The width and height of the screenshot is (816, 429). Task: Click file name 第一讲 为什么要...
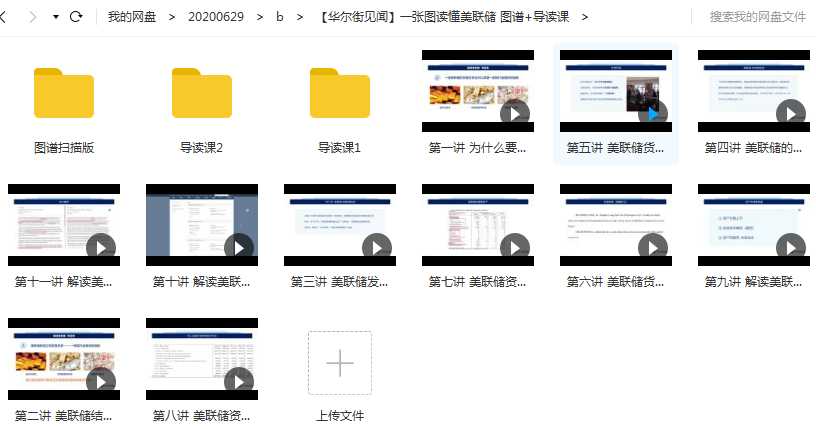tap(477, 148)
